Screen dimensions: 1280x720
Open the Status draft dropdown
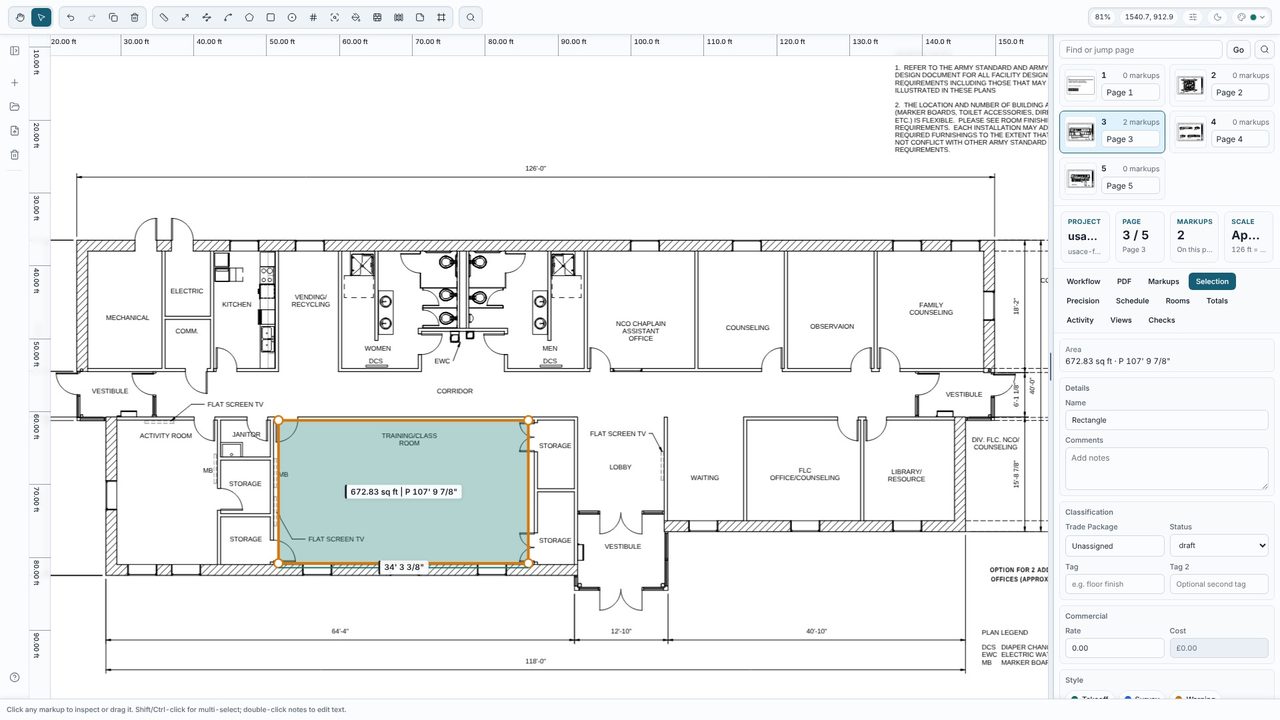(x=1219, y=545)
